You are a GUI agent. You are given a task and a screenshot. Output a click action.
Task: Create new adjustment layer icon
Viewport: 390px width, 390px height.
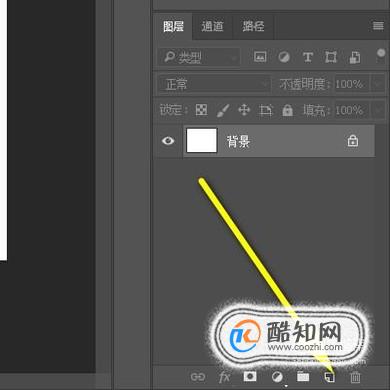pyautogui.click(x=277, y=377)
